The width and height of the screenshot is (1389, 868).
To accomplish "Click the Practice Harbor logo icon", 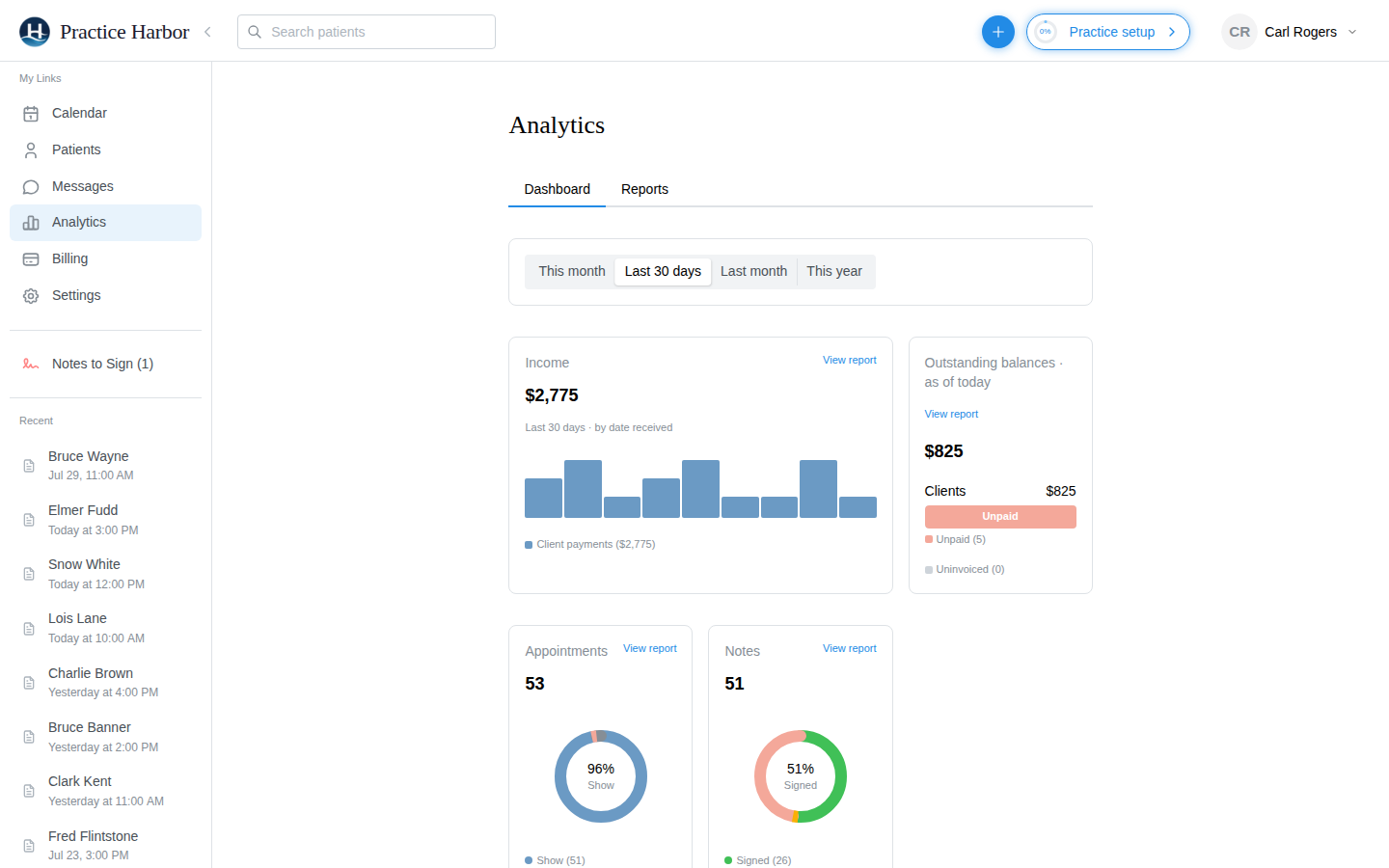I will click(35, 32).
